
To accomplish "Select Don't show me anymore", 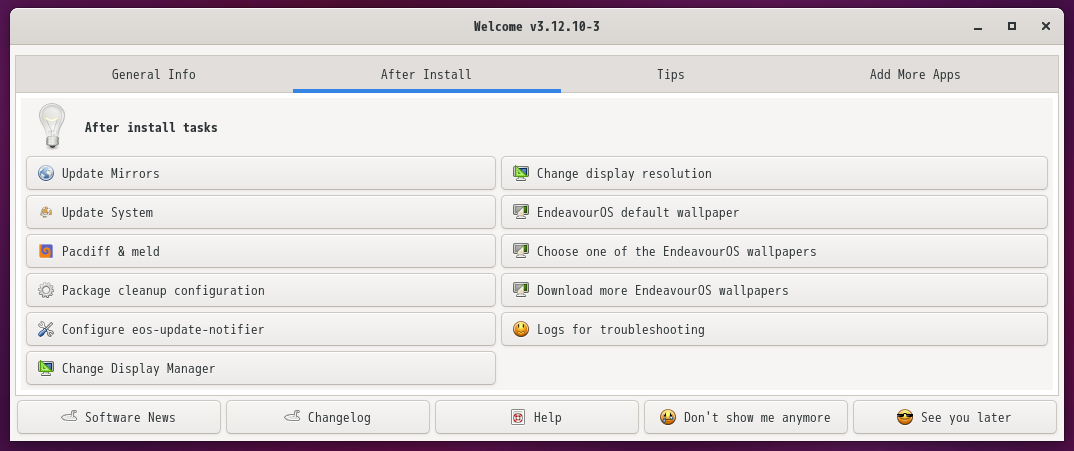I will [746, 417].
